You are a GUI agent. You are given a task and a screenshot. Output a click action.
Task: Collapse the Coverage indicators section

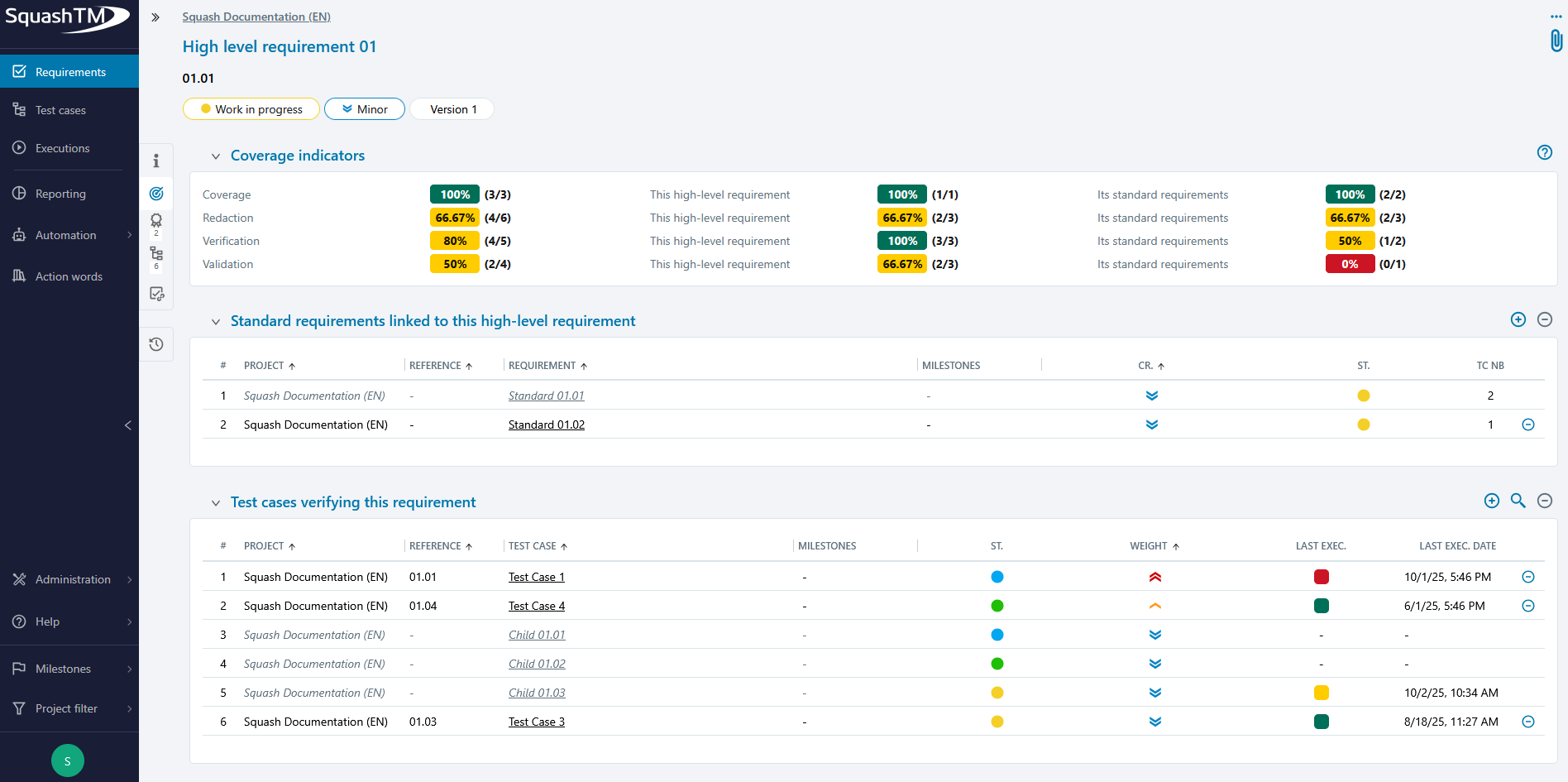pyautogui.click(x=216, y=156)
